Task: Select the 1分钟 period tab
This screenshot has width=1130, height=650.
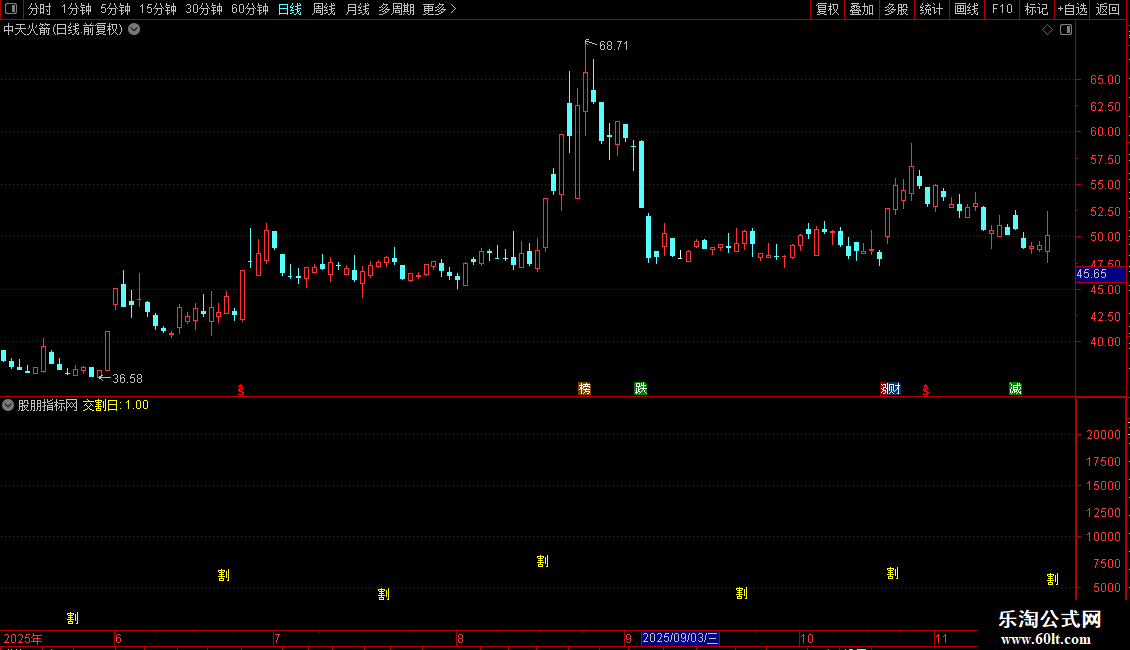Action: pyautogui.click(x=76, y=9)
